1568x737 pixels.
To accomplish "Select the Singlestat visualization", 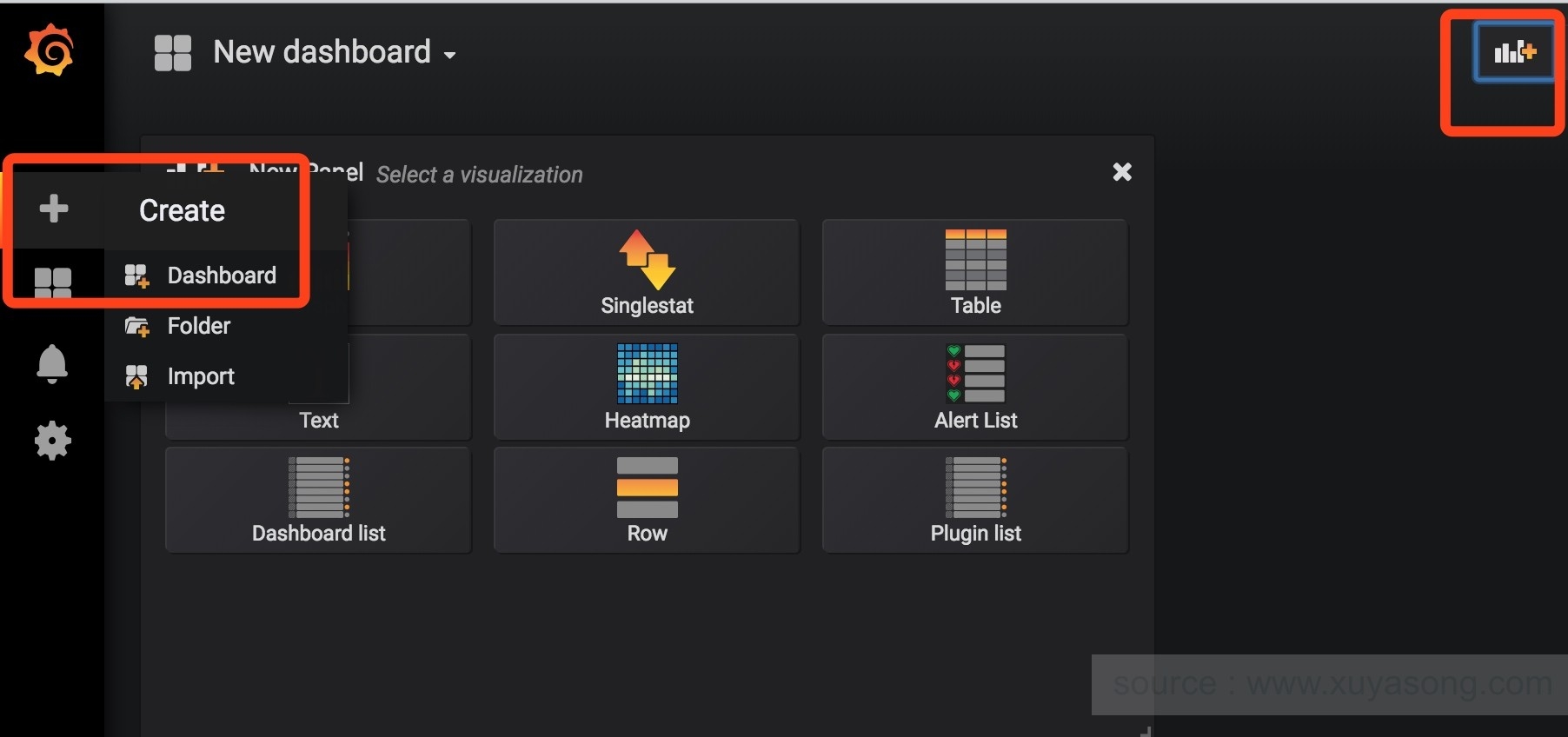I will tap(647, 273).
